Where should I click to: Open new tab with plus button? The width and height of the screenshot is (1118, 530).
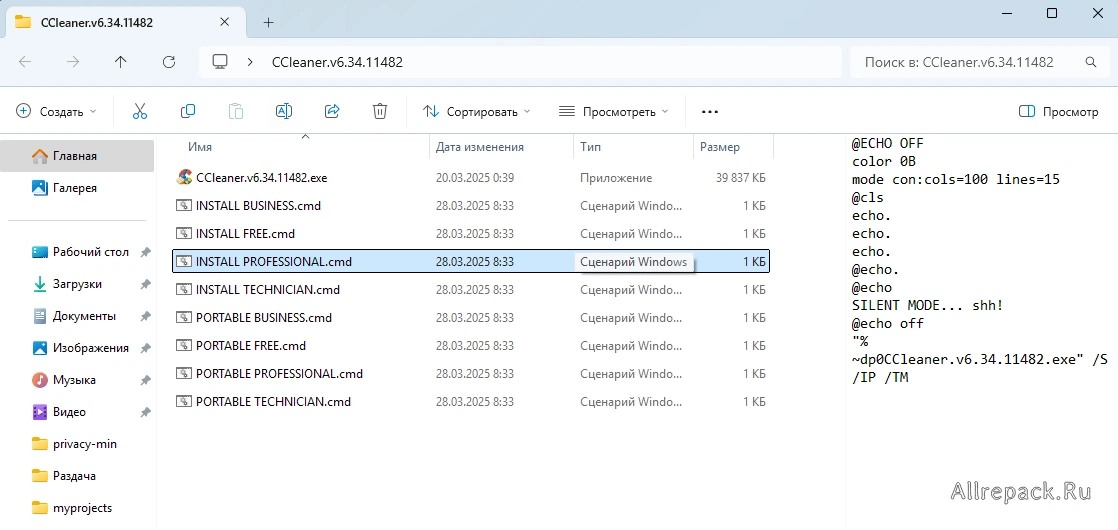[268, 22]
